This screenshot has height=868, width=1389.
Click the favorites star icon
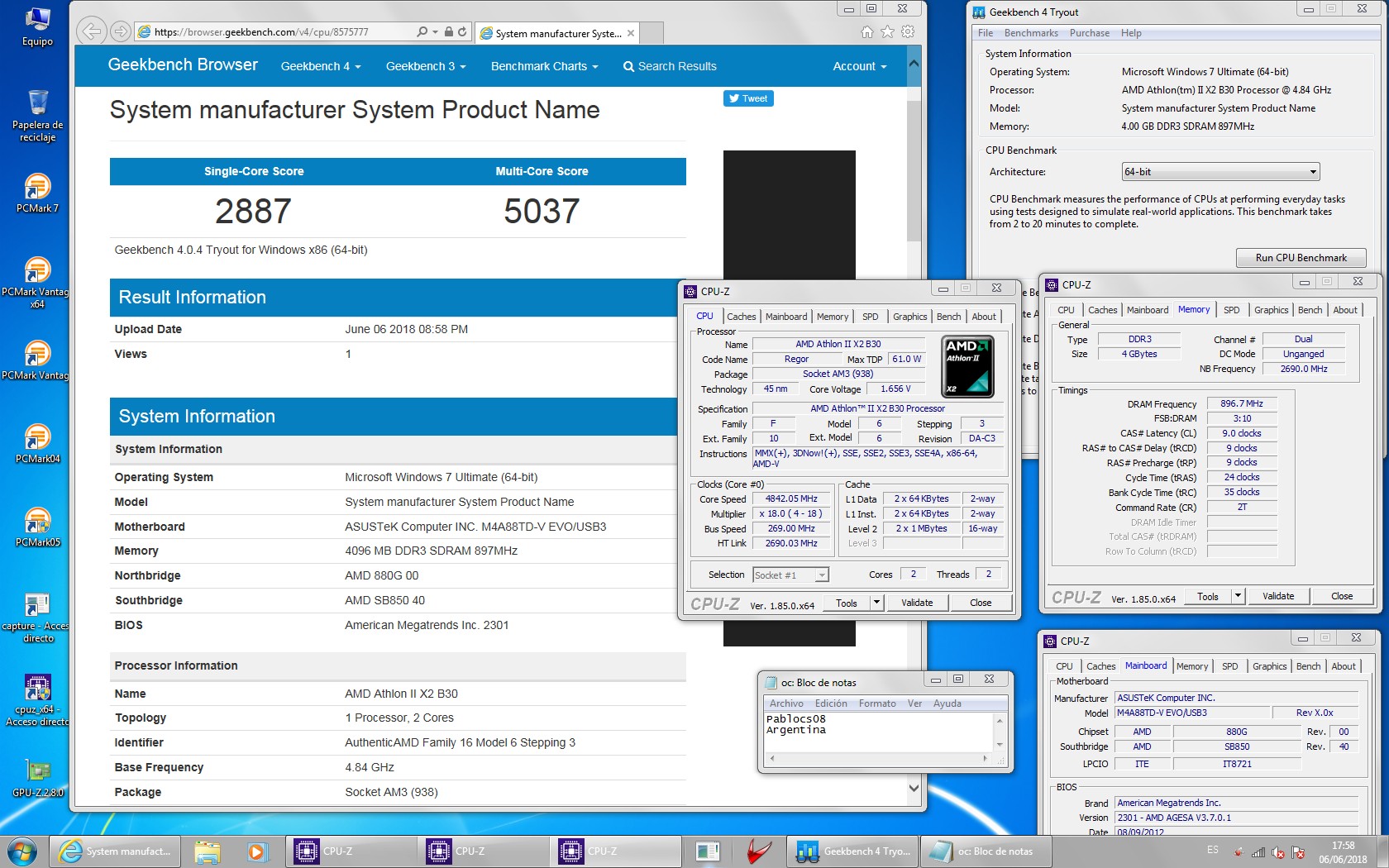point(887,31)
